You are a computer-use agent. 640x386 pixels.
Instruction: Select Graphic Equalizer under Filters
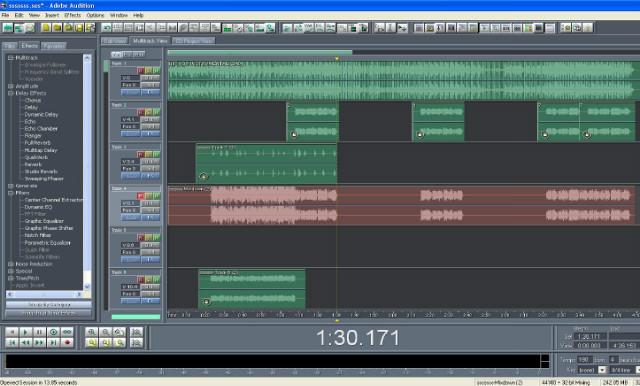coord(44,221)
